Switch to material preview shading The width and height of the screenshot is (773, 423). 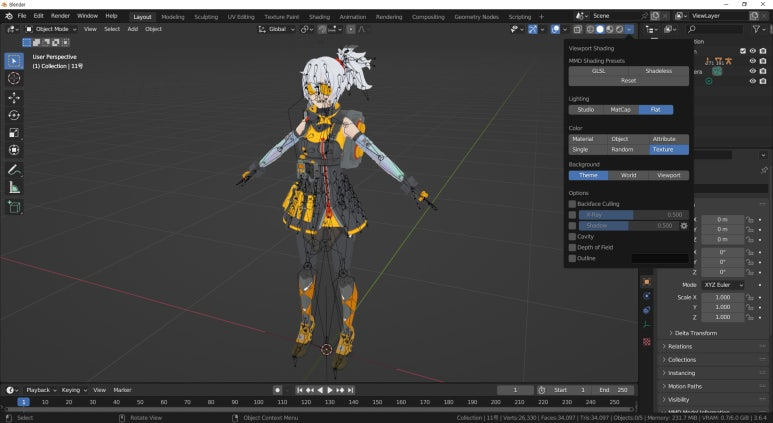(x=610, y=29)
